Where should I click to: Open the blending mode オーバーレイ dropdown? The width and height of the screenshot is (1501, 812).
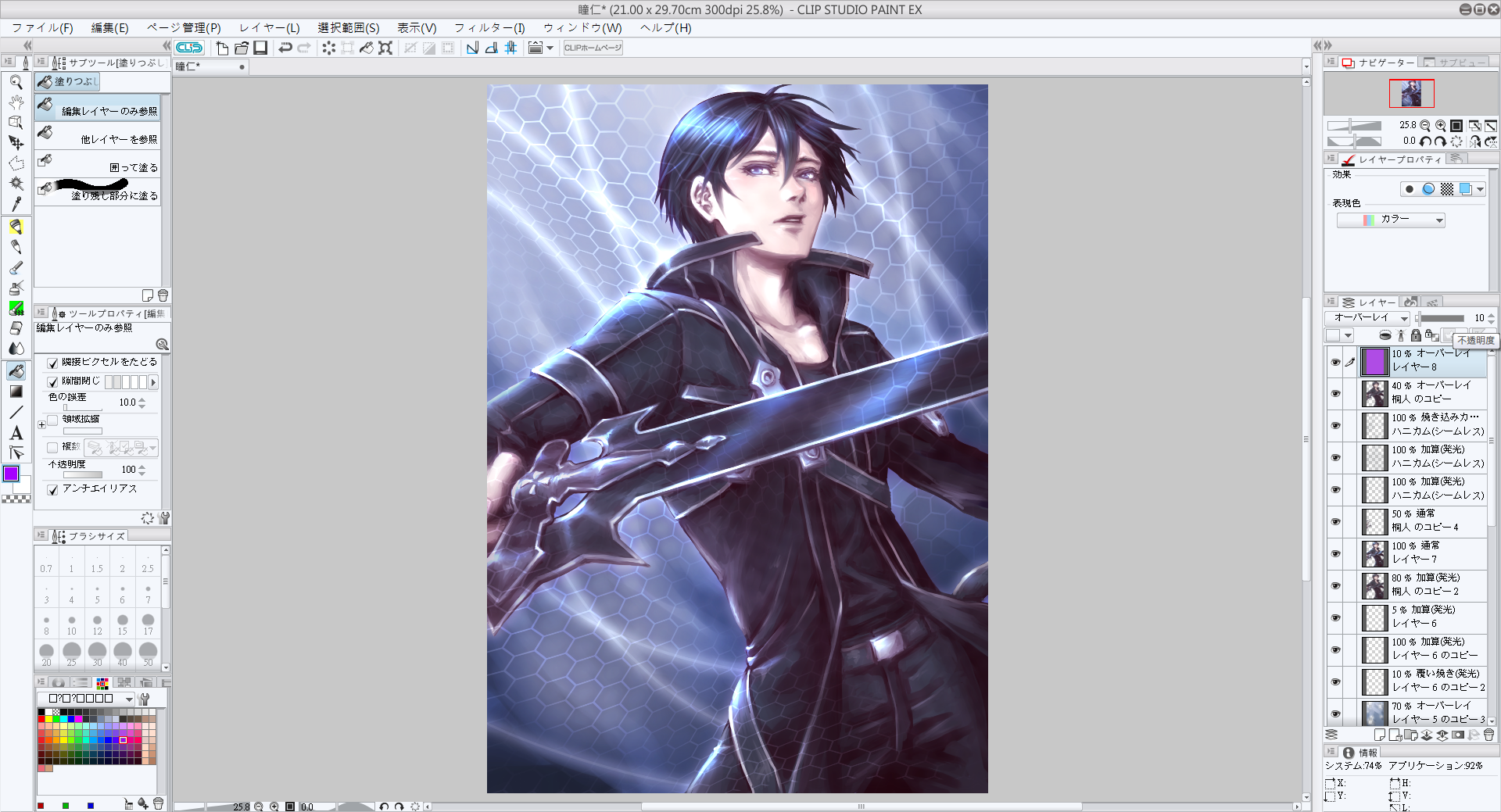1367,318
